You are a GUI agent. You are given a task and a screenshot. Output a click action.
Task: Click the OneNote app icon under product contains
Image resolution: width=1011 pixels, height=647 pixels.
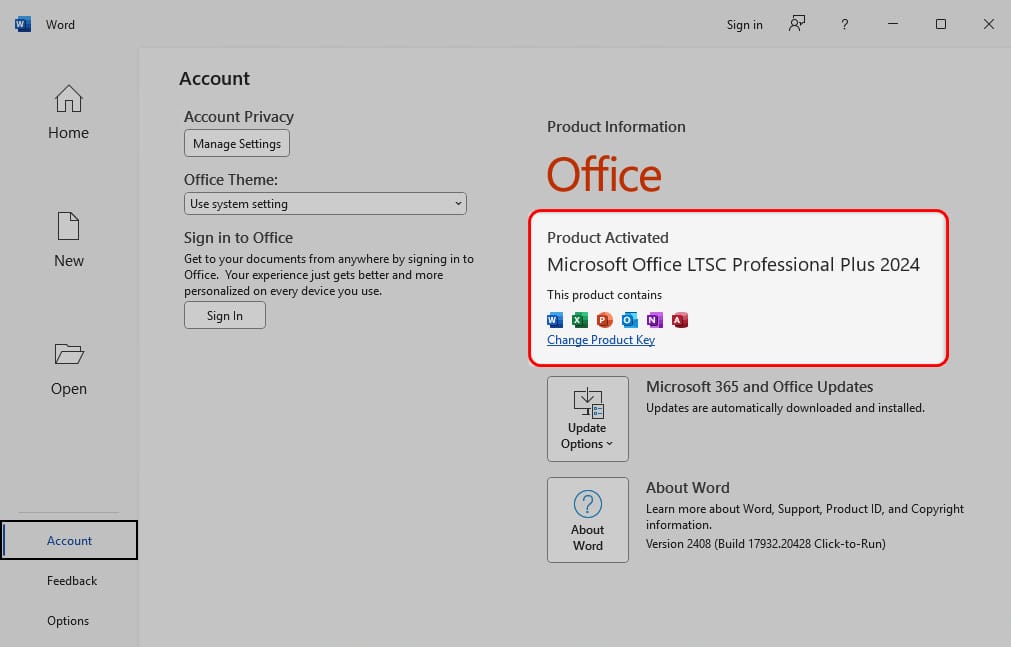[654, 320]
